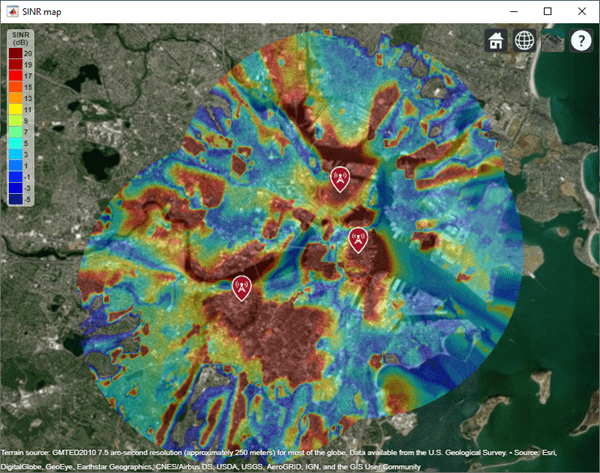Screen dimensions: 600x473
Task: Click the 20 dB dark red legend swatch
Action: (16, 53)
